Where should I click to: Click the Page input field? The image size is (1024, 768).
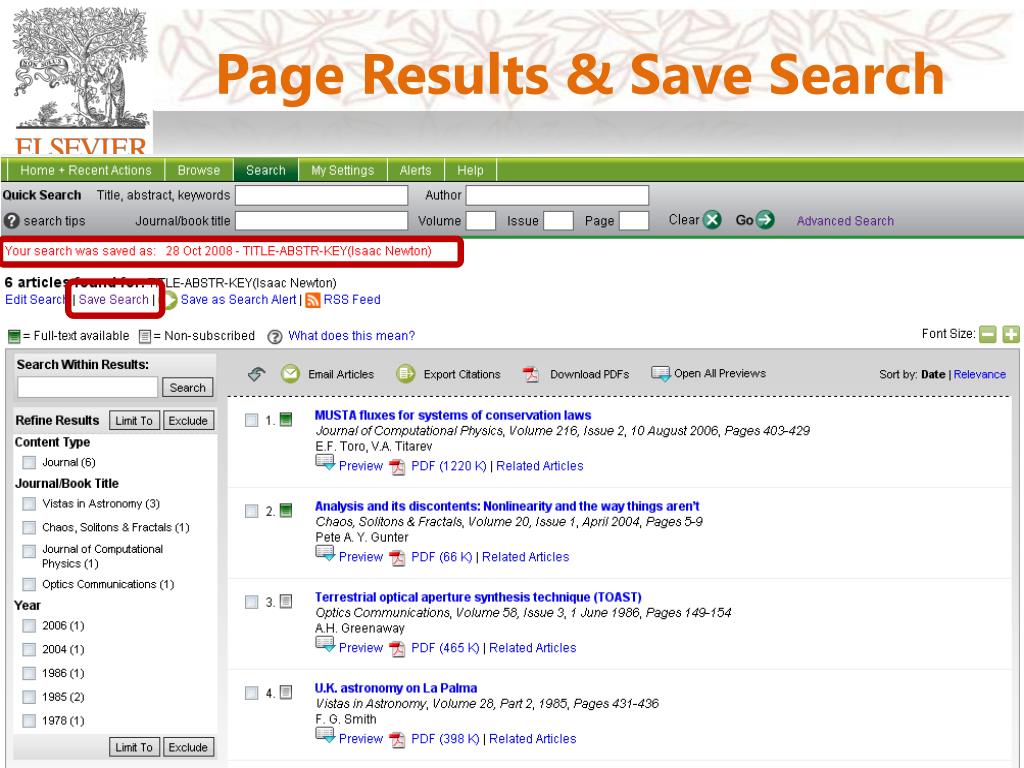point(633,221)
